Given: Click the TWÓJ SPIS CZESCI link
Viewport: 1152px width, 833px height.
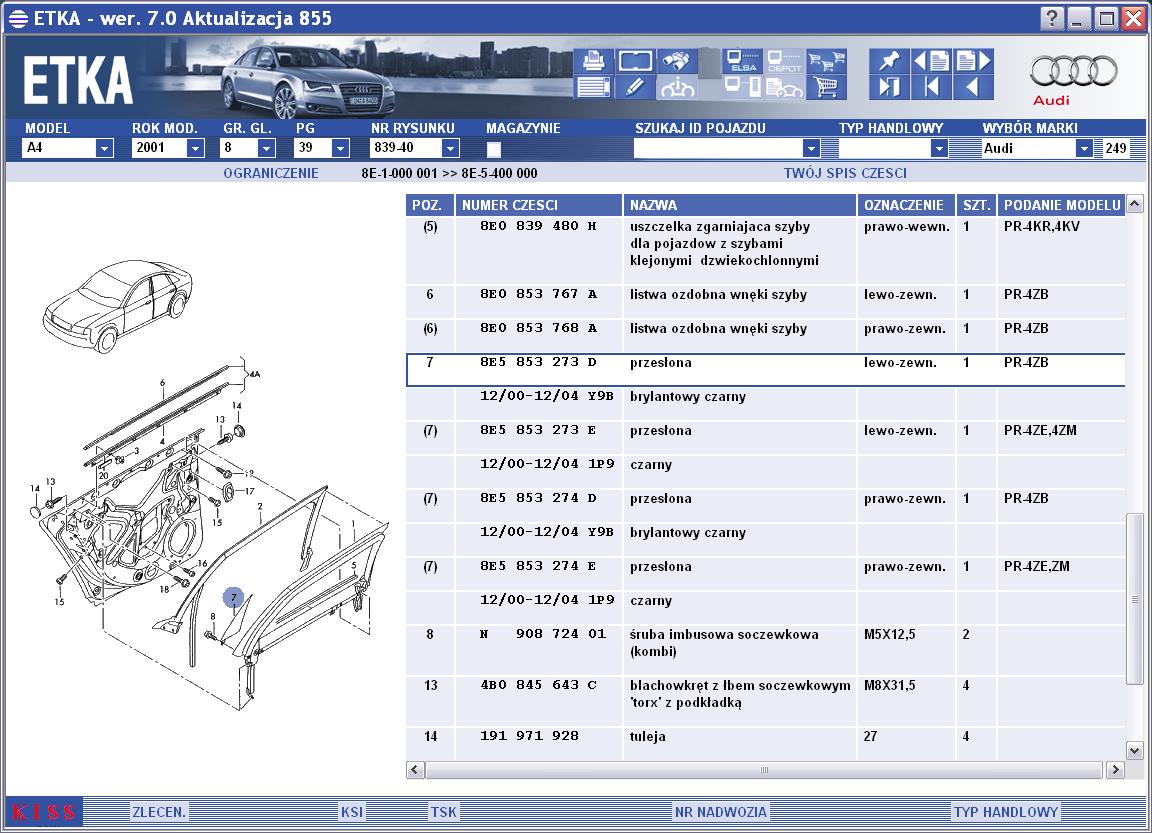Looking at the screenshot, I should 845,173.
